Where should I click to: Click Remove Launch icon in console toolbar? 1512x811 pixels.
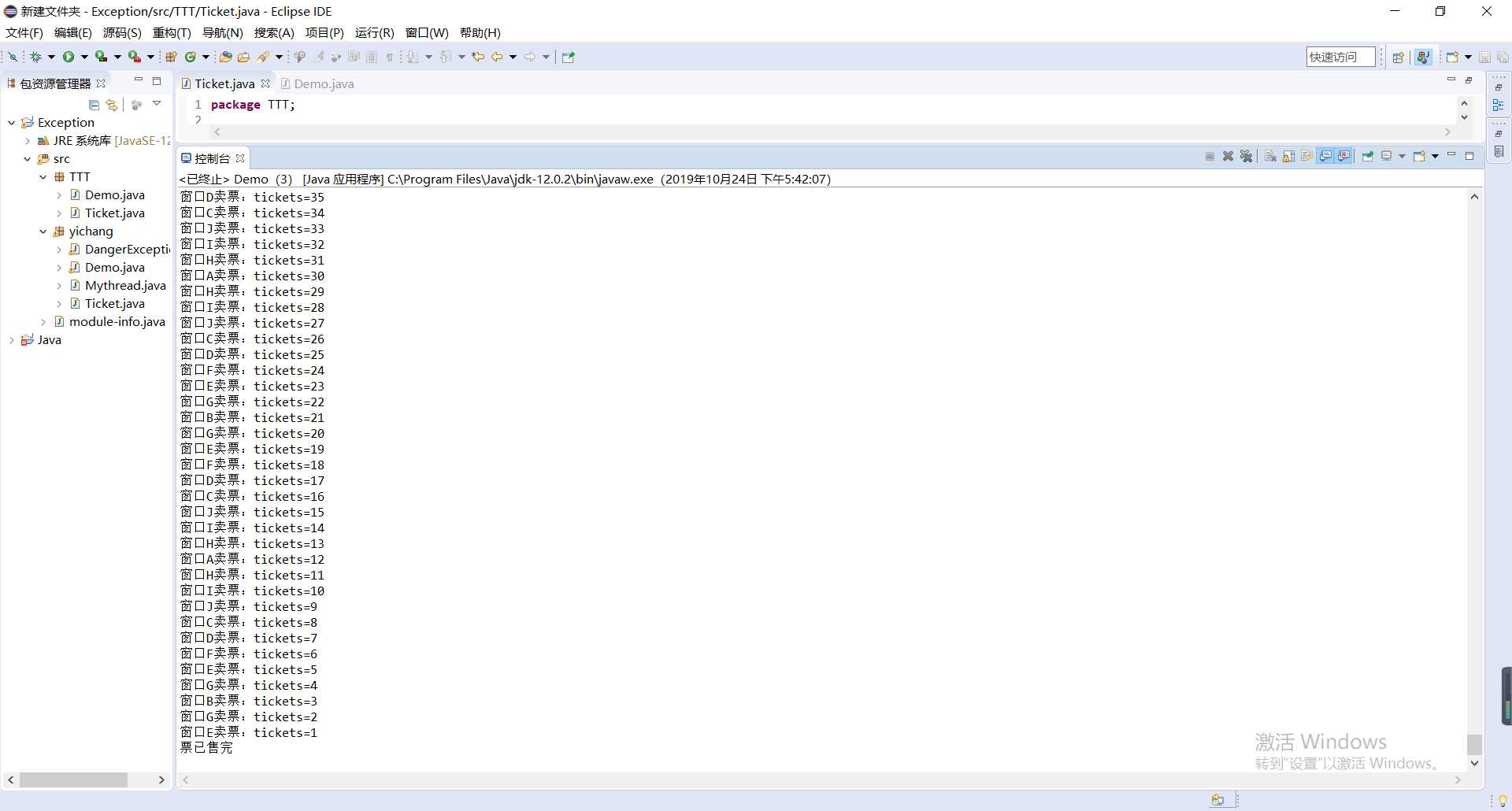click(1228, 156)
